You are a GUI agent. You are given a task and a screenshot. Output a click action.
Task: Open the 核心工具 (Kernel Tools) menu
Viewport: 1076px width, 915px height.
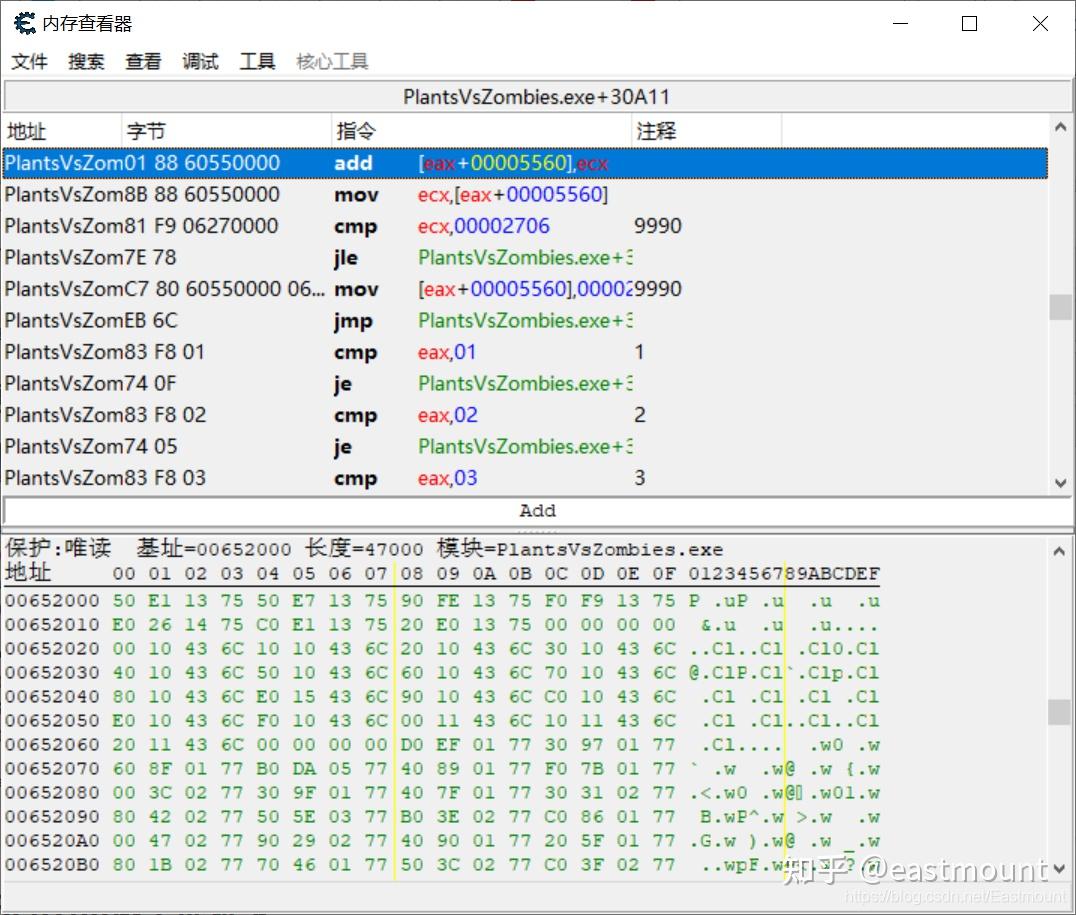[x=331, y=61]
